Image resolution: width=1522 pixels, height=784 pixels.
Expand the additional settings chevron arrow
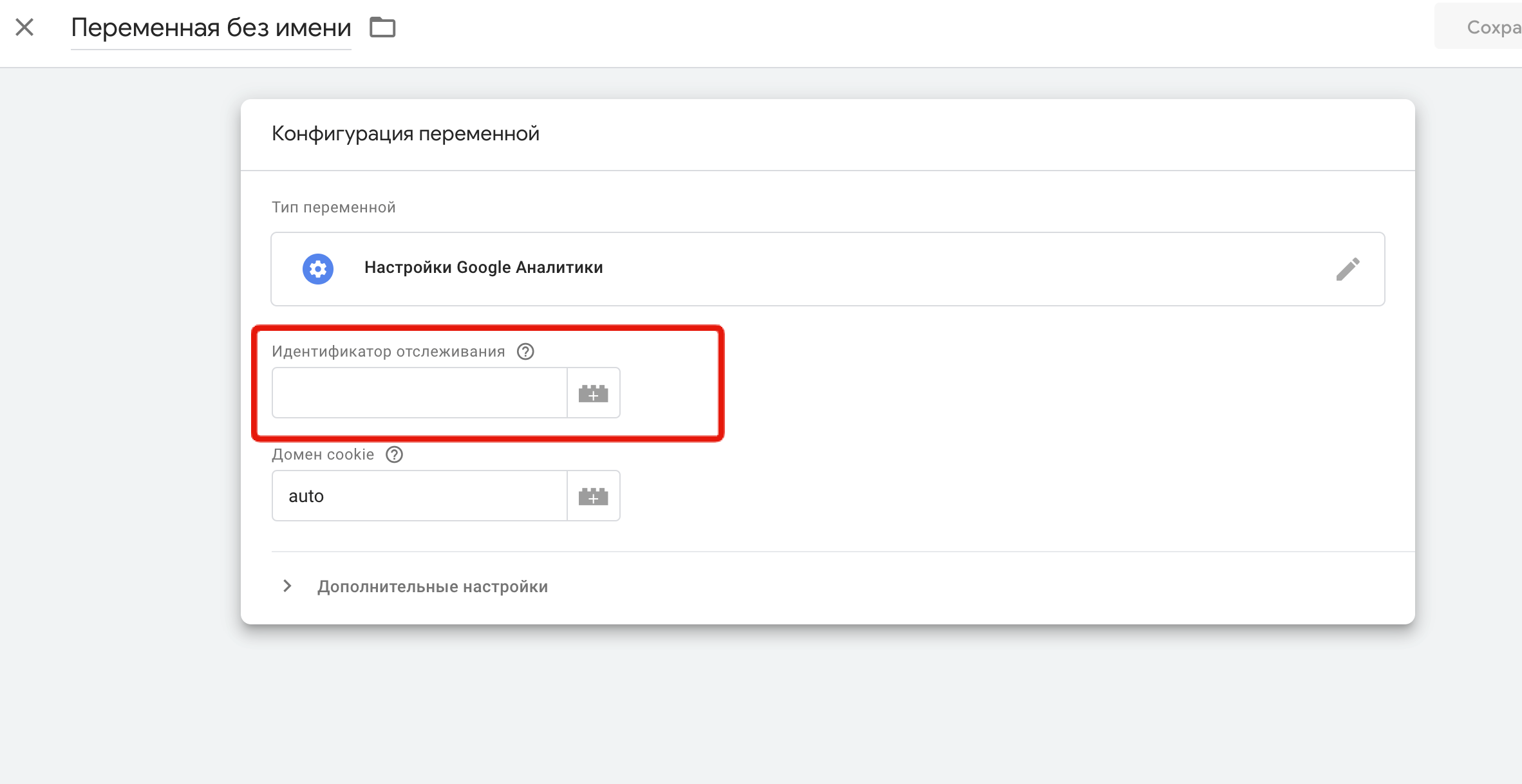coord(287,586)
